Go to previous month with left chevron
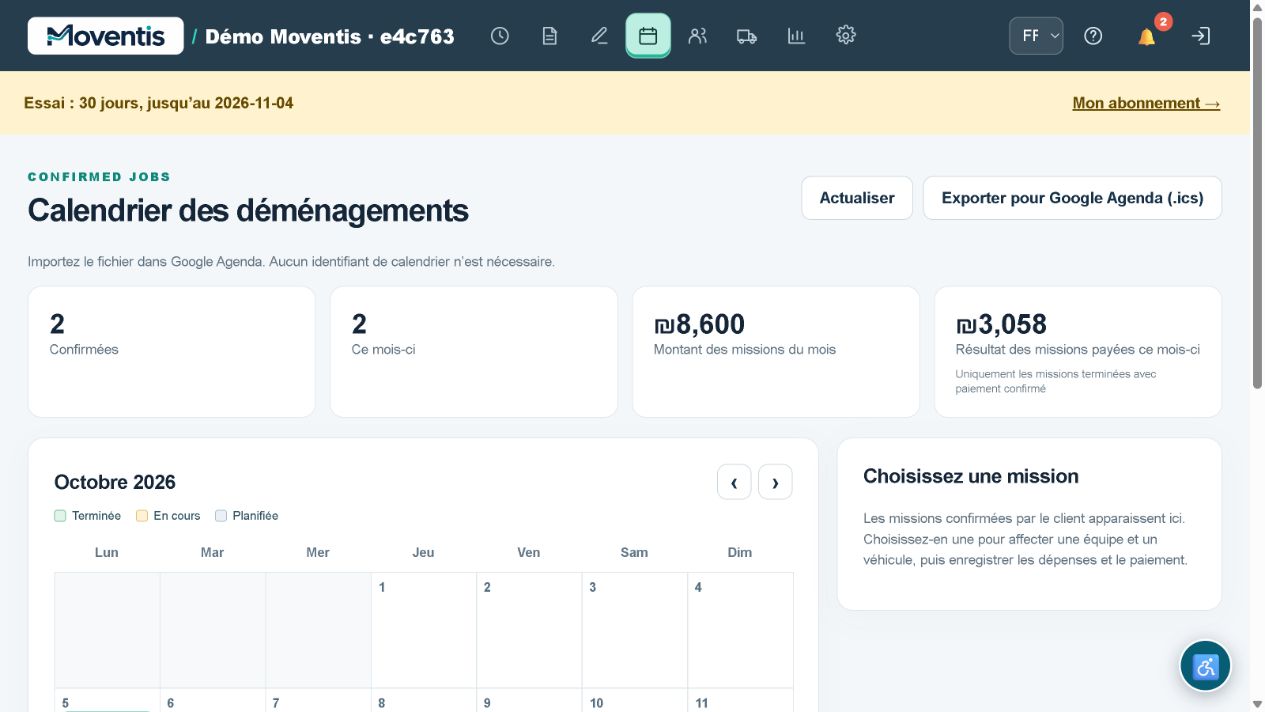Screen dimensions: 1265x712 pyautogui.click(x=734, y=482)
